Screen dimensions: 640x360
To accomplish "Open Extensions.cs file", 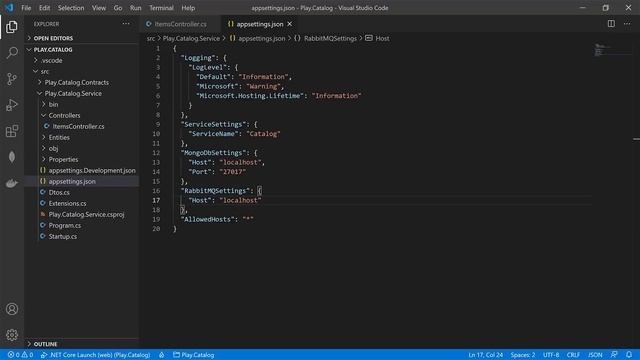I will [x=82, y=204].
